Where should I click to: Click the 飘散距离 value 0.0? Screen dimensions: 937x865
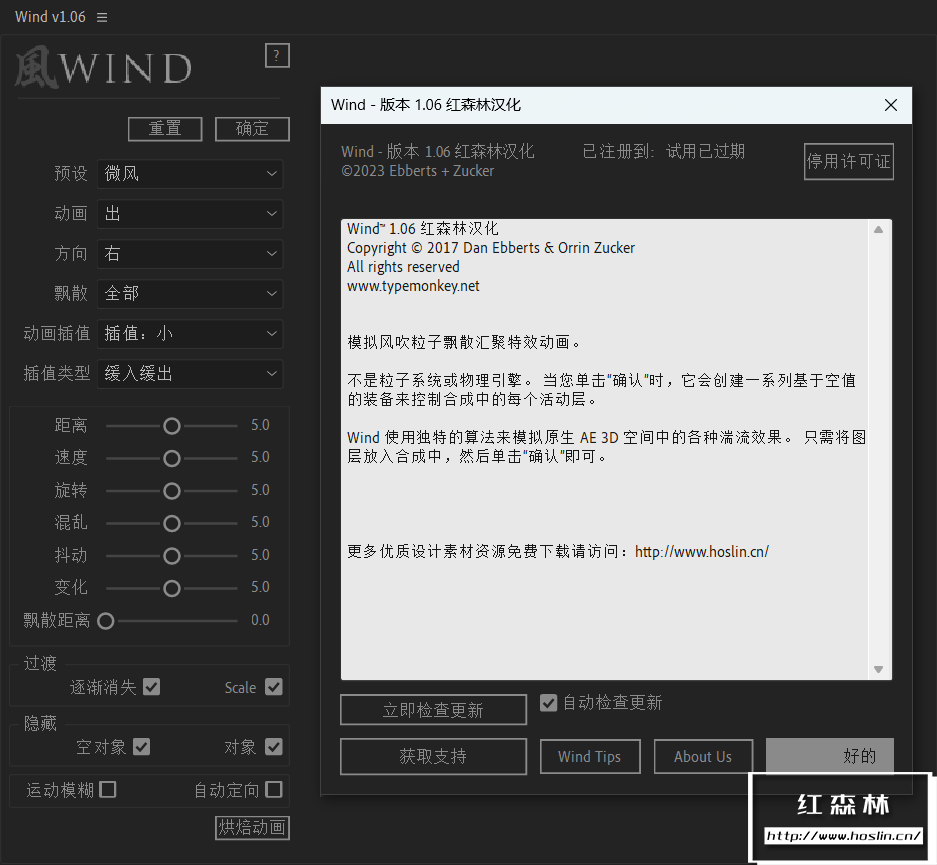[x=260, y=620]
